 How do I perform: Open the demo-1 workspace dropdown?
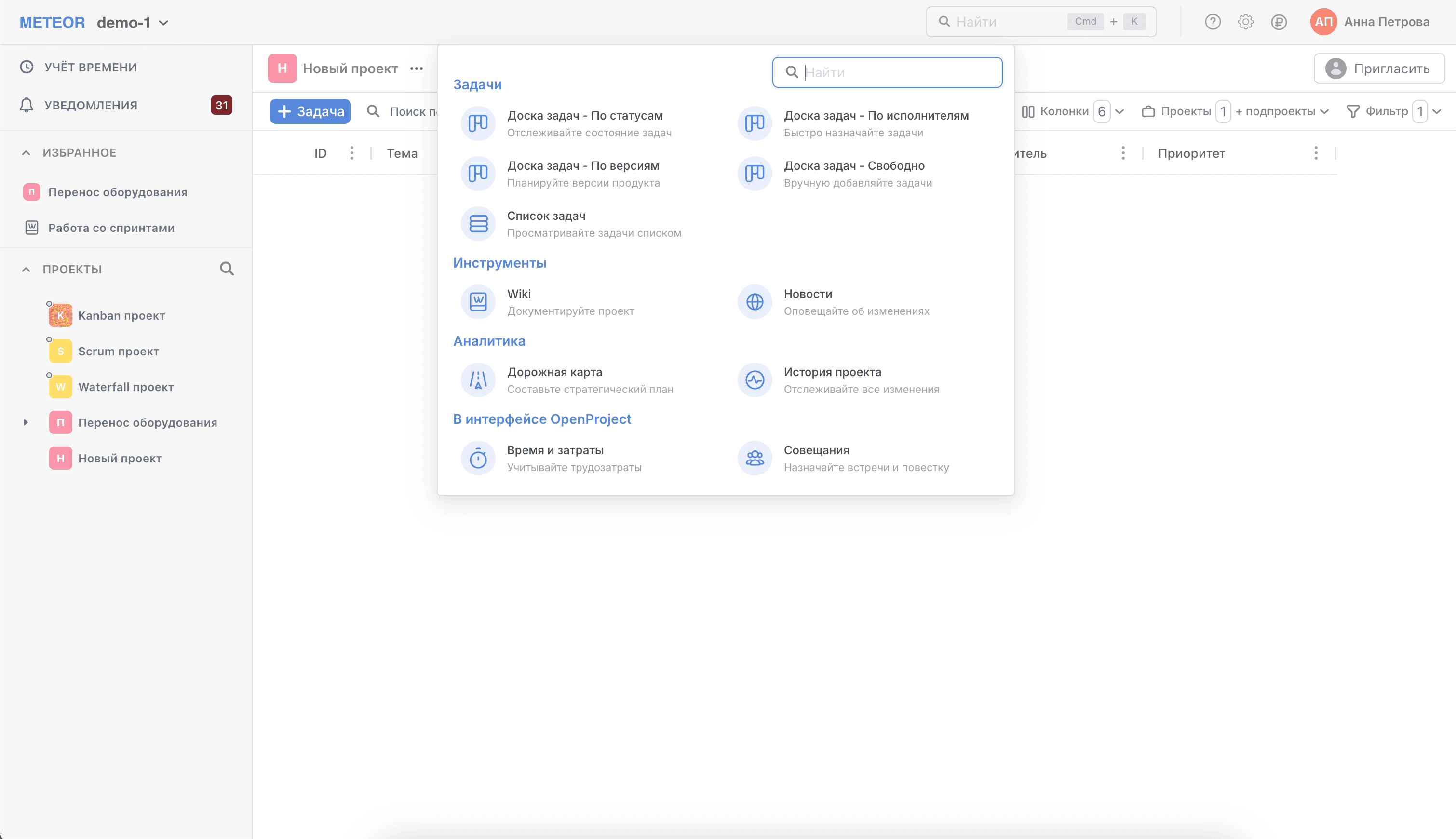click(x=133, y=23)
